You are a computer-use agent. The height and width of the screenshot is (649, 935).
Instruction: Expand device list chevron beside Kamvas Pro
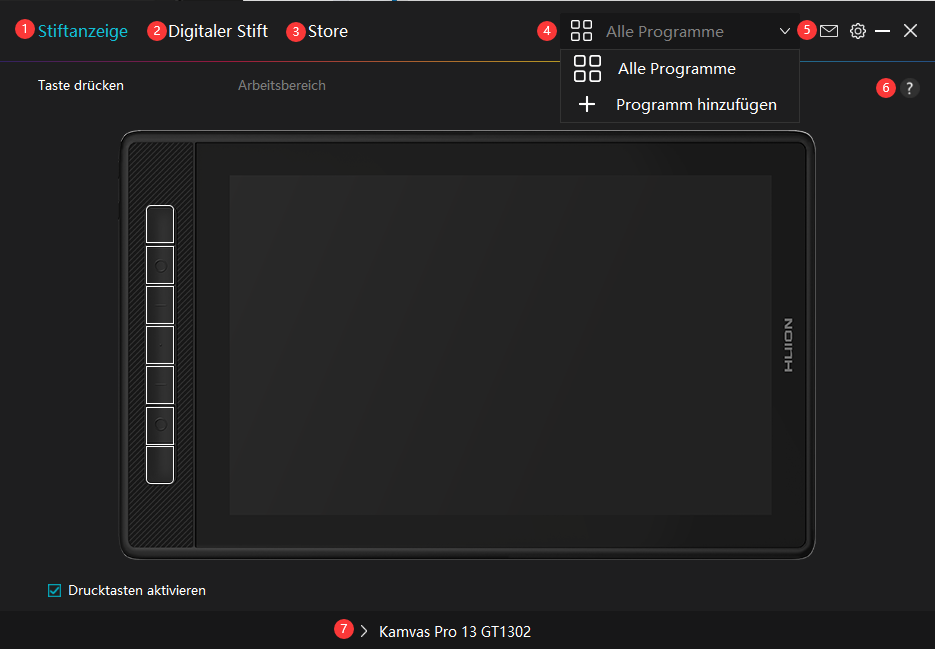[x=364, y=631]
